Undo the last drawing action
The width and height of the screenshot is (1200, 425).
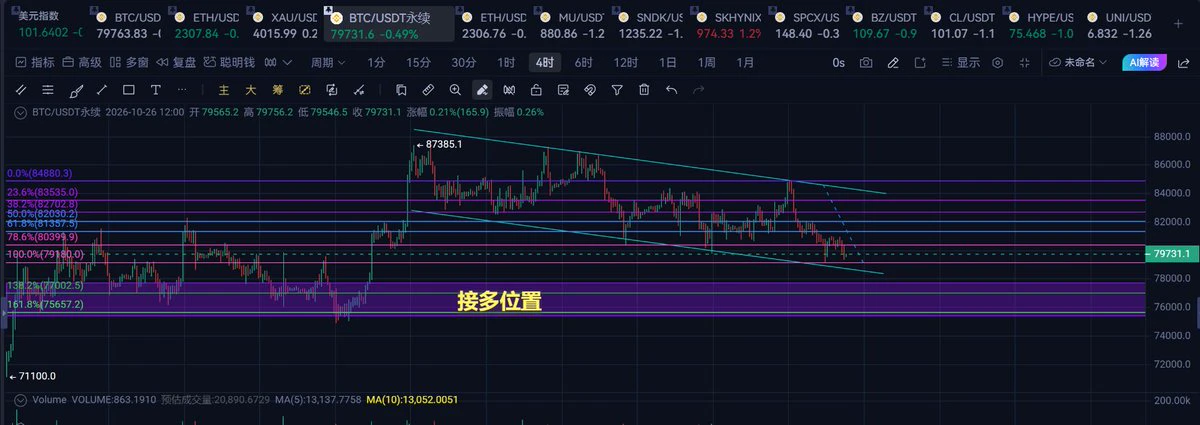[671, 89]
